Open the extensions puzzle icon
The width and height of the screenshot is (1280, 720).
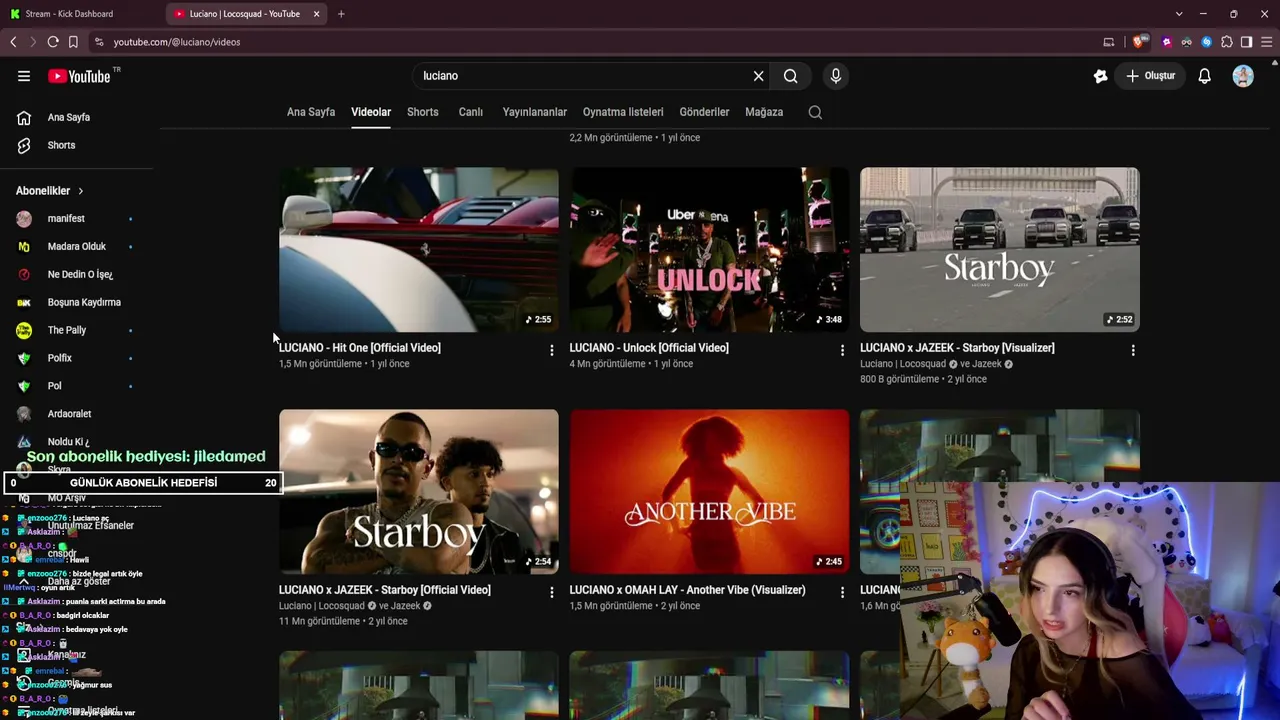(x=1227, y=42)
